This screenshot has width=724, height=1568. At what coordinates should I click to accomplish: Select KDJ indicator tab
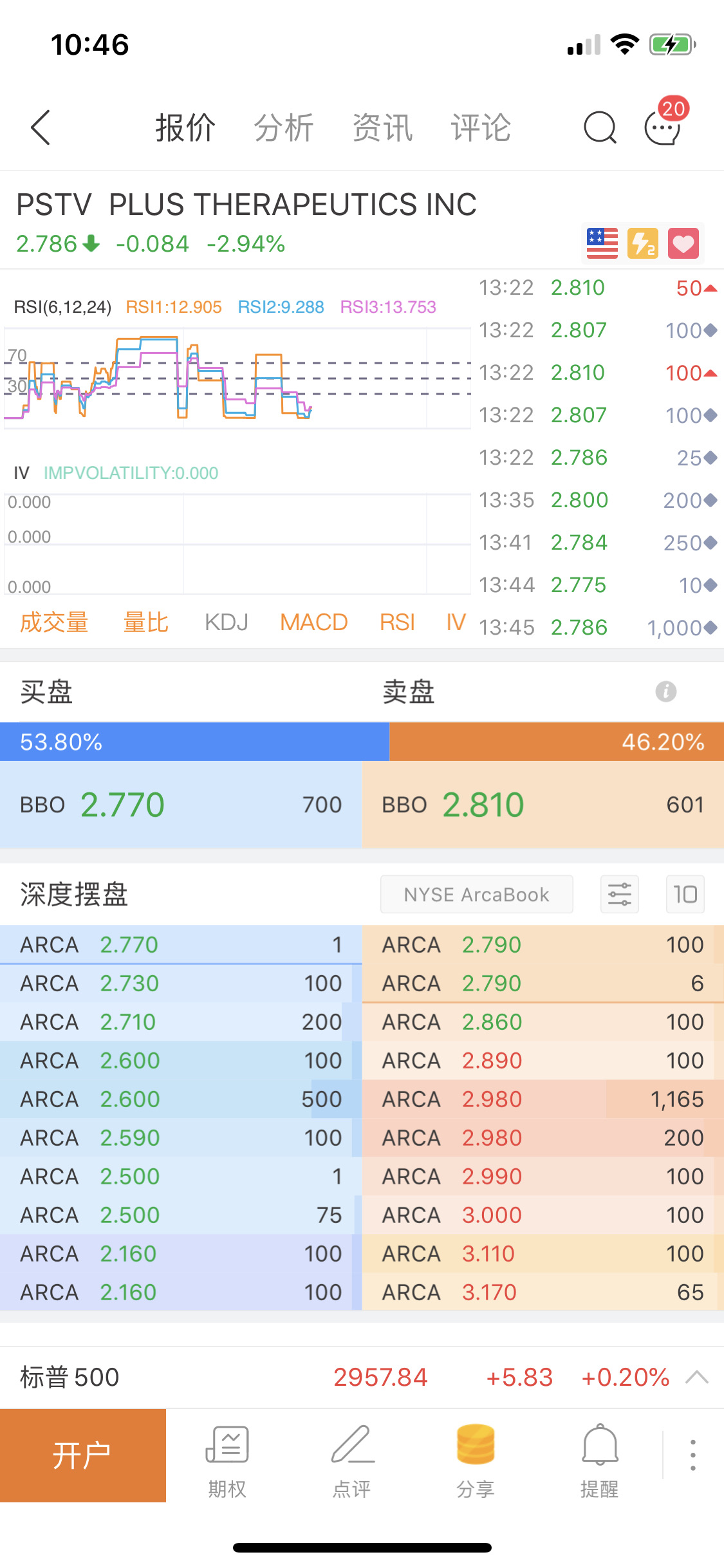point(226,622)
